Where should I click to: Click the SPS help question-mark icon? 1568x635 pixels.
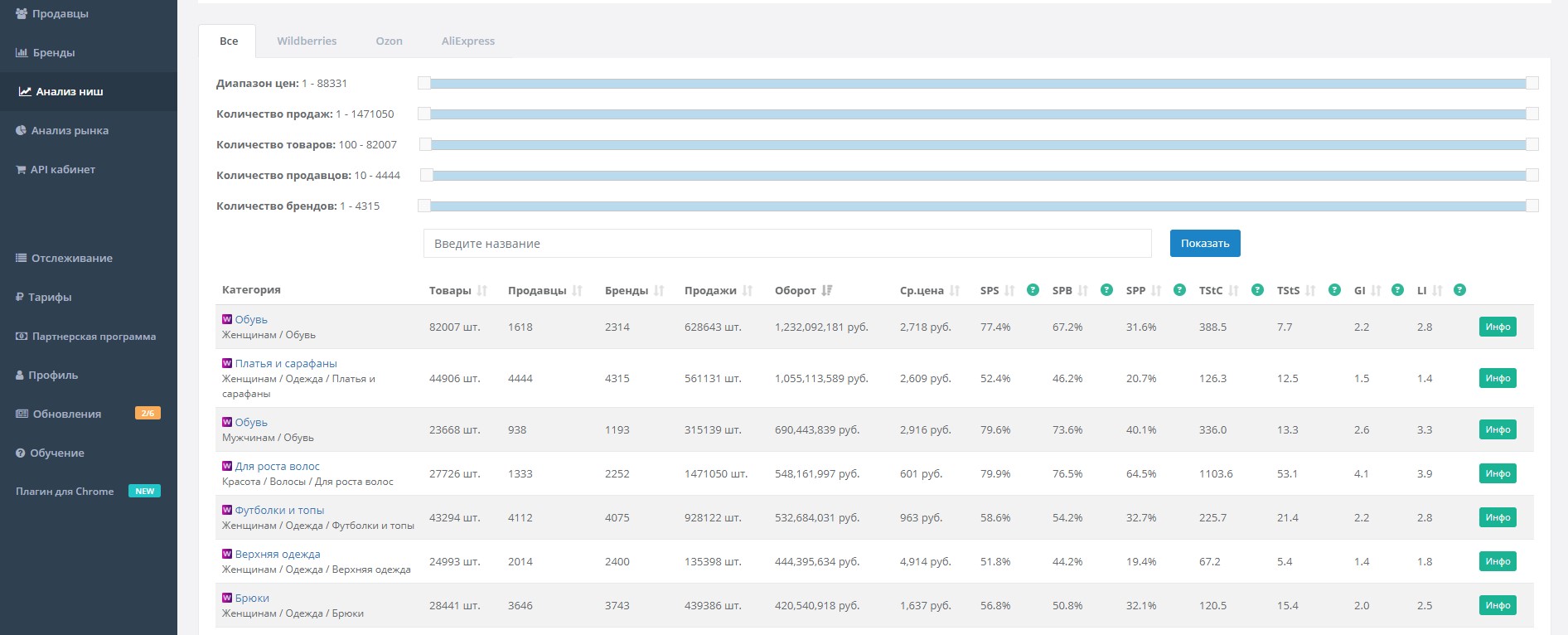[1033, 290]
